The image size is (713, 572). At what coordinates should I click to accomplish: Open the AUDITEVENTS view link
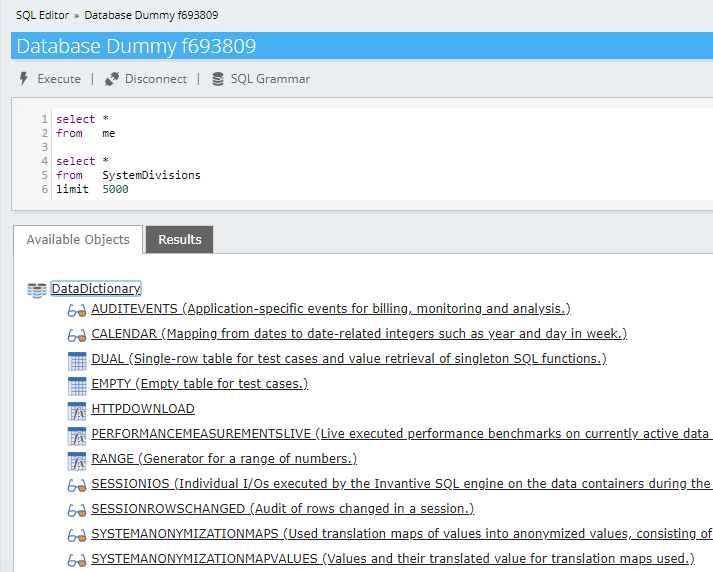point(331,309)
